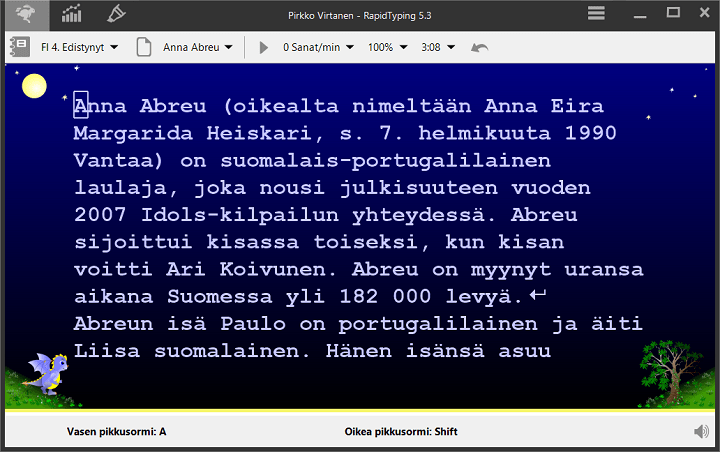Click the undo restart arrow icon
720x452 pixels.
pos(480,47)
